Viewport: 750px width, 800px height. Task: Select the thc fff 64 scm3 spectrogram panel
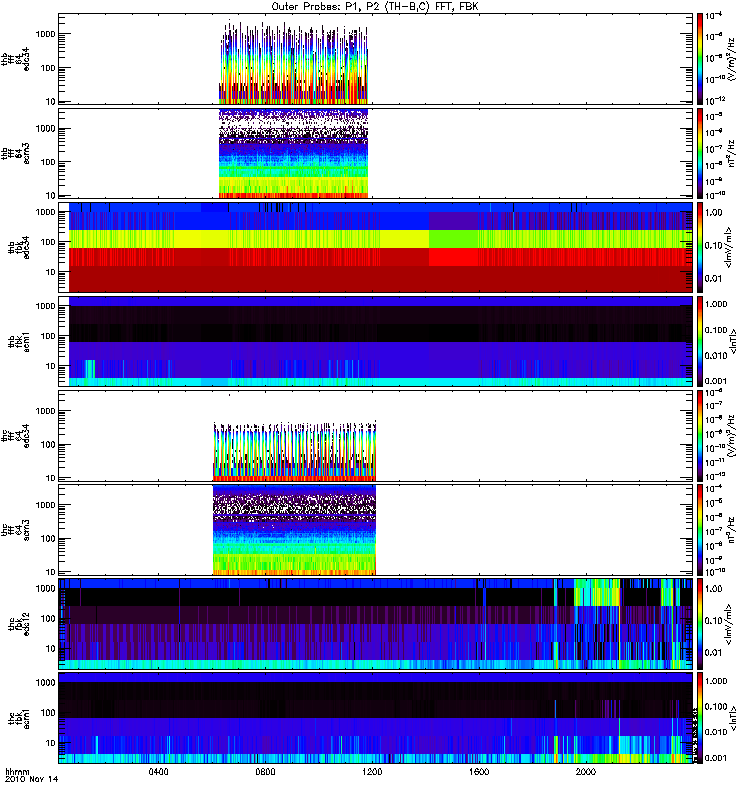pyautogui.click(x=375, y=530)
